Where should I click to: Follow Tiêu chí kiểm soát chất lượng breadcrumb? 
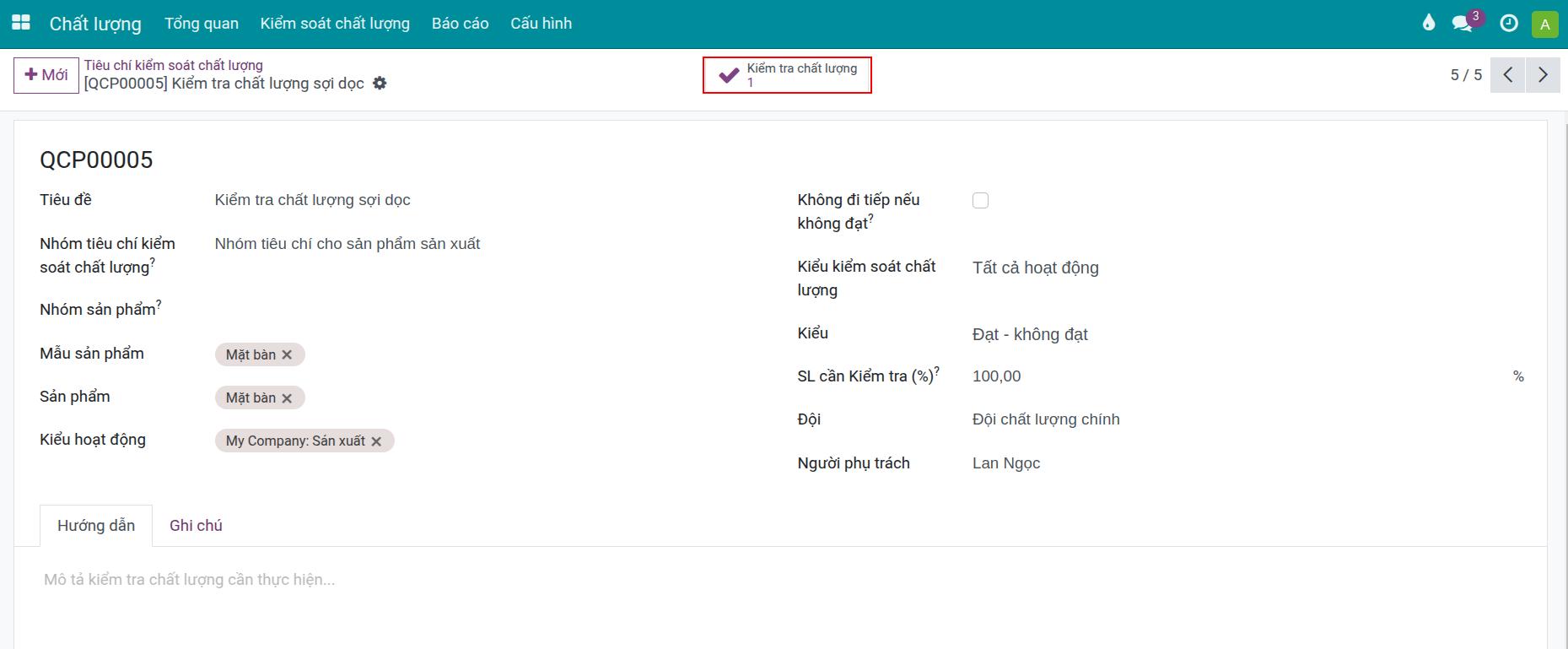173,65
